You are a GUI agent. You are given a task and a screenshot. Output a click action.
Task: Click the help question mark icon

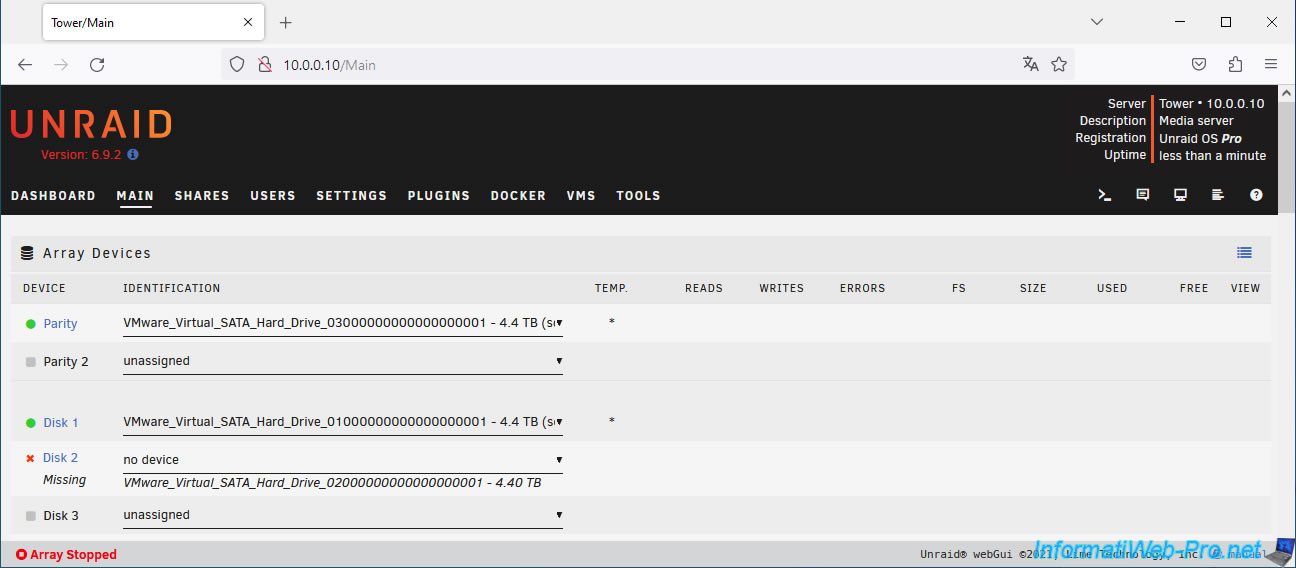click(1256, 196)
